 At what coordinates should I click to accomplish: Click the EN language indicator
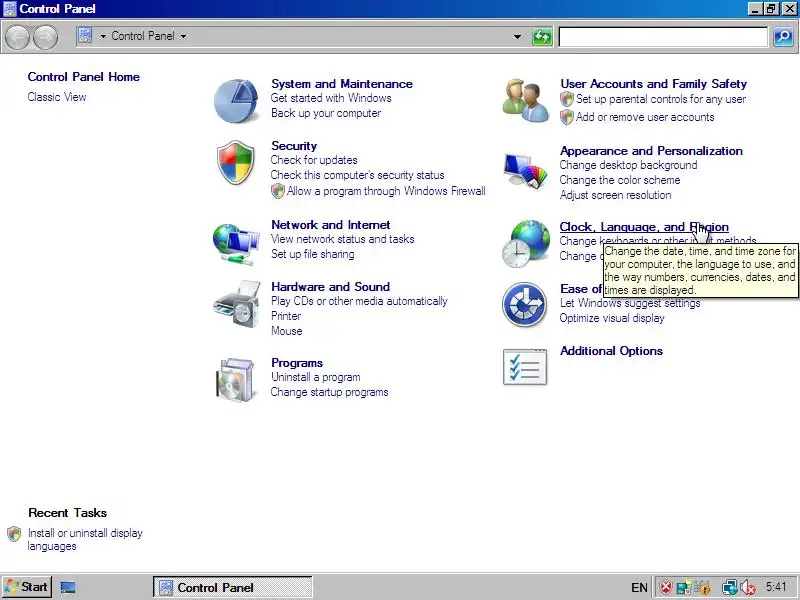click(639, 587)
